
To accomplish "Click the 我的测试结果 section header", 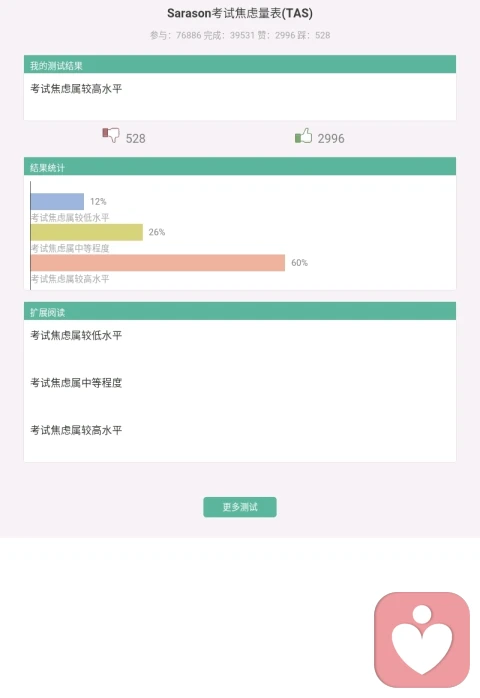I will [x=240, y=64].
